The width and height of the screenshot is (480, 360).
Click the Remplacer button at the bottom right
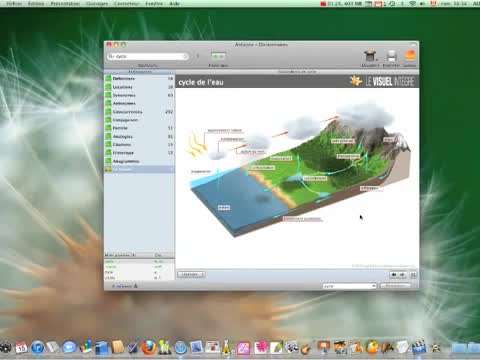(396, 286)
